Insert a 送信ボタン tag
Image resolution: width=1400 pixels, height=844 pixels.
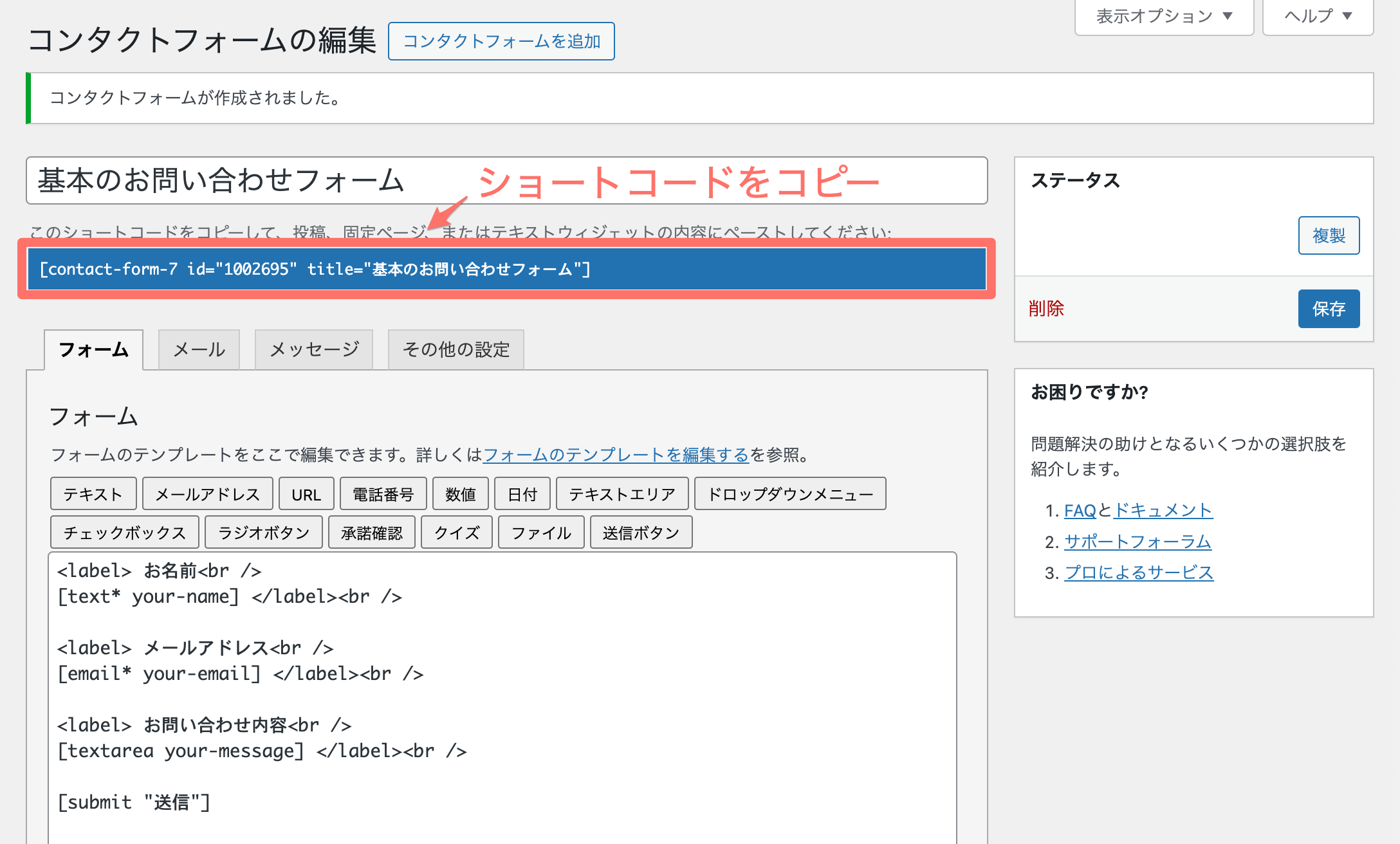click(x=641, y=533)
